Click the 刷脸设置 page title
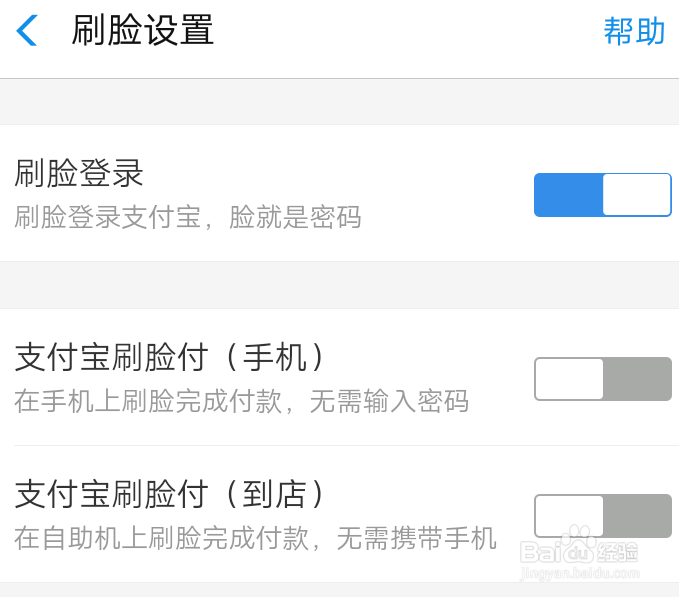The height and width of the screenshot is (597, 679). point(142,31)
